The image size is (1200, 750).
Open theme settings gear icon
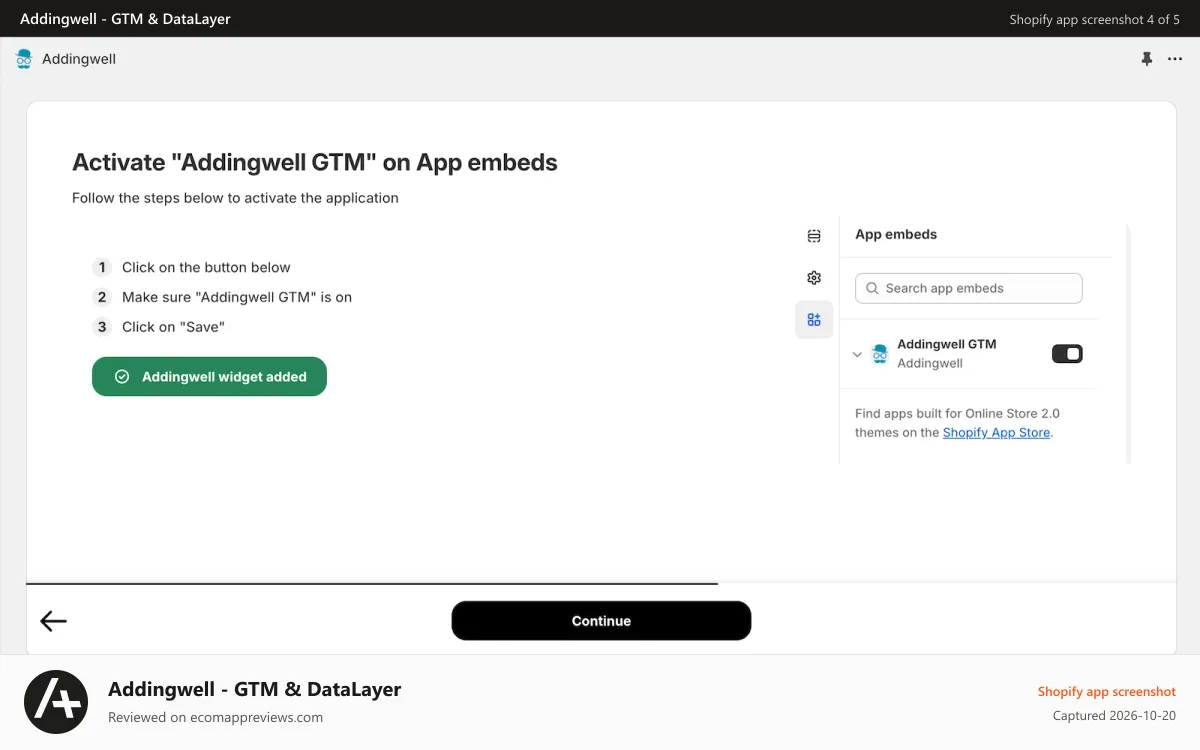coord(814,278)
